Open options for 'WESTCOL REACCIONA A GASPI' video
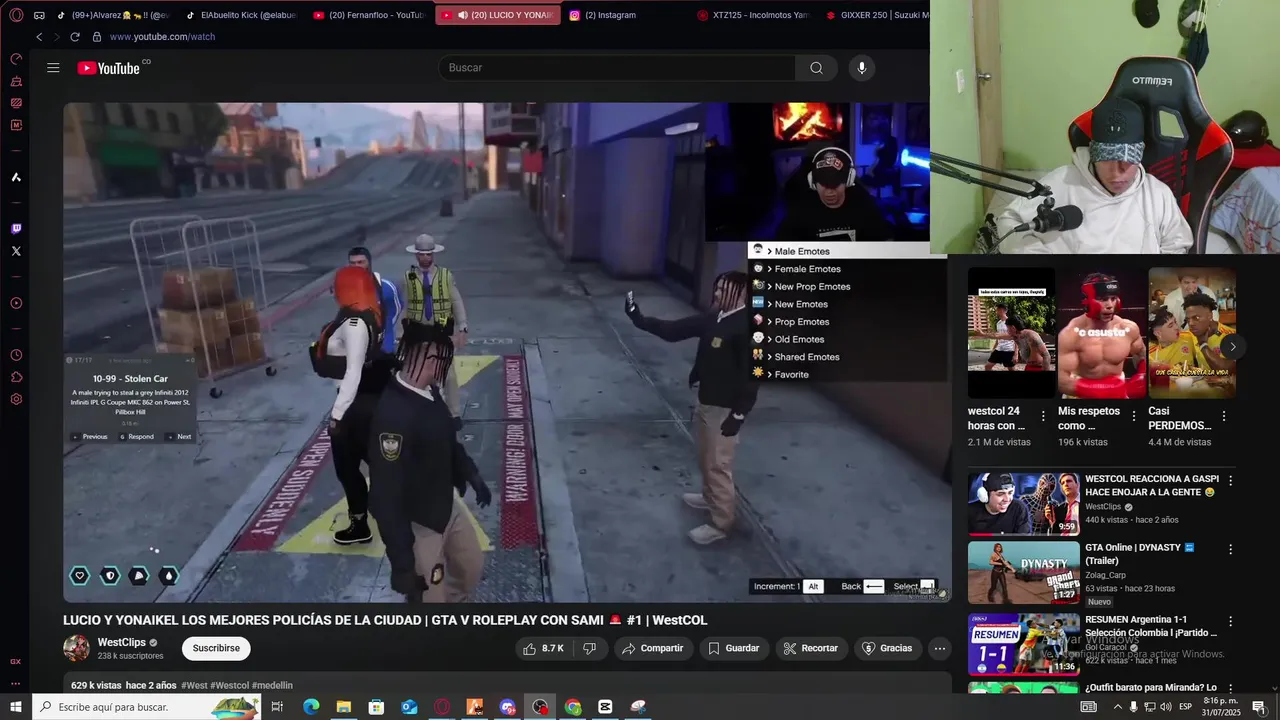The width and height of the screenshot is (1280, 720). (x=1230, y=481)
